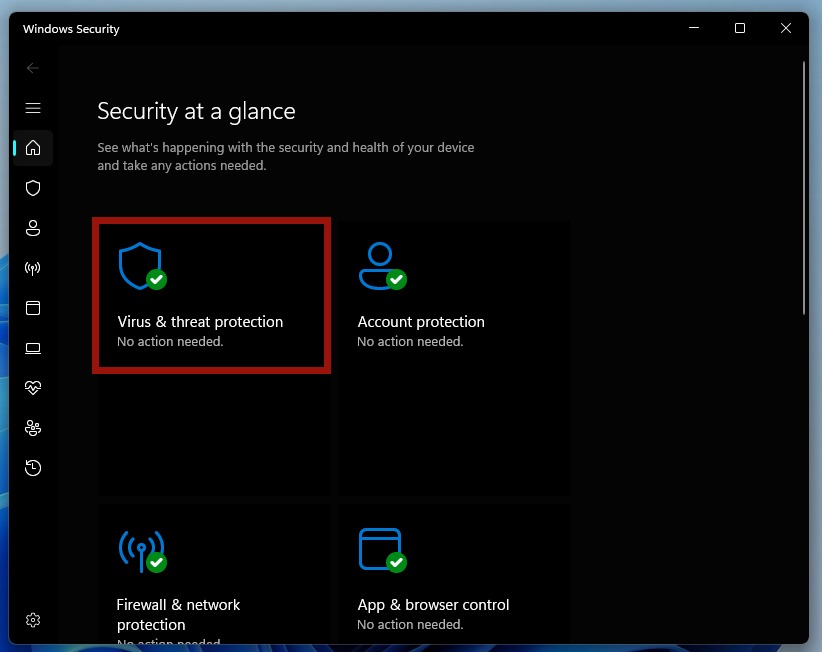This screenshot has width=822, height=652.
Task: Click the green checkmark on Virus & threat protection
Action: pyautogui.click(x=157, y=281)
